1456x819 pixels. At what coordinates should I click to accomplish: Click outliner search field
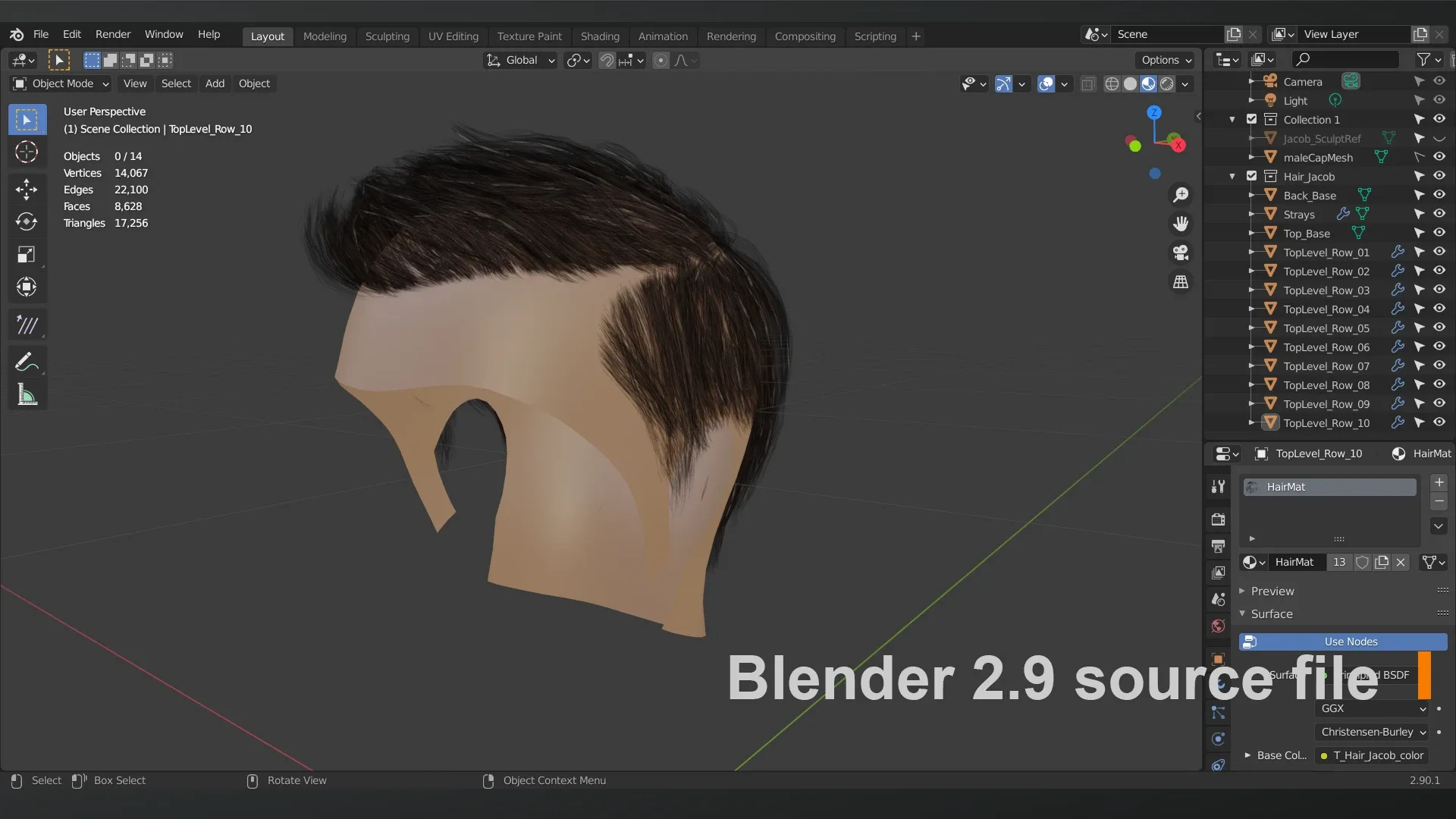(x=1345, y=59)
